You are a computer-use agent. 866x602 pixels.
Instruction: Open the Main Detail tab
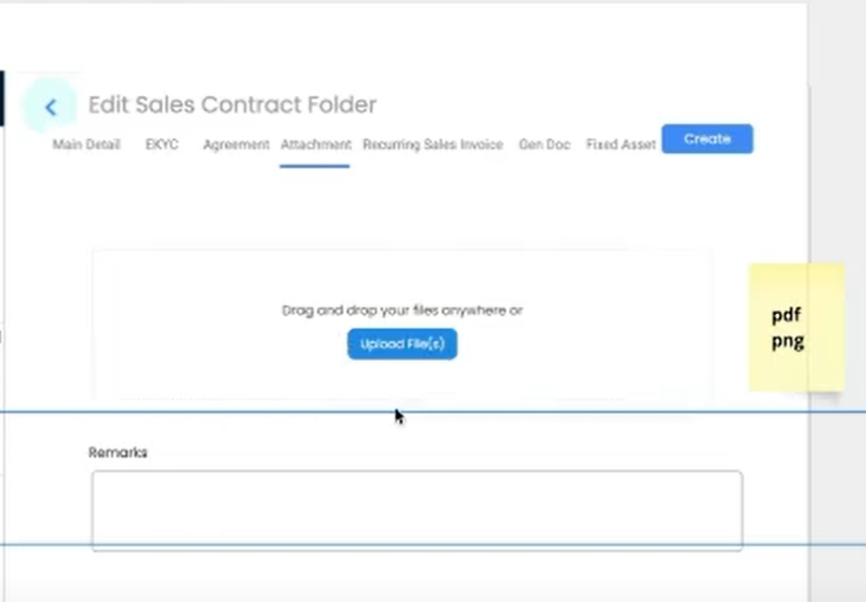[x=86, y=145]
